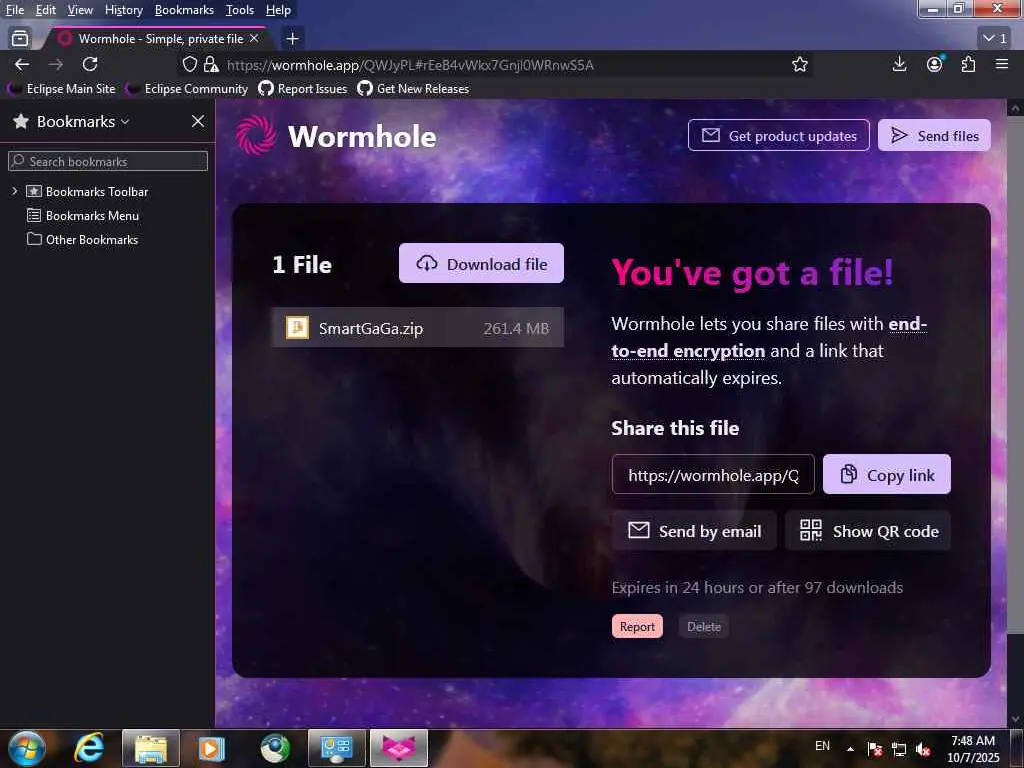1024x768 pixels.
Task: Open the browser downloads panel
Action: coord(899,64)
